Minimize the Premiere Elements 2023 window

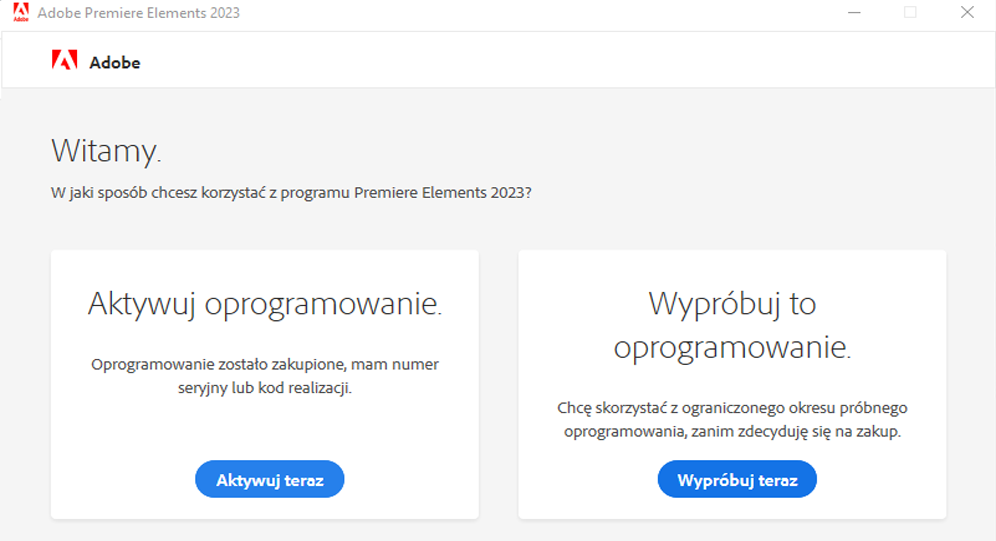(x=854, y=12)
